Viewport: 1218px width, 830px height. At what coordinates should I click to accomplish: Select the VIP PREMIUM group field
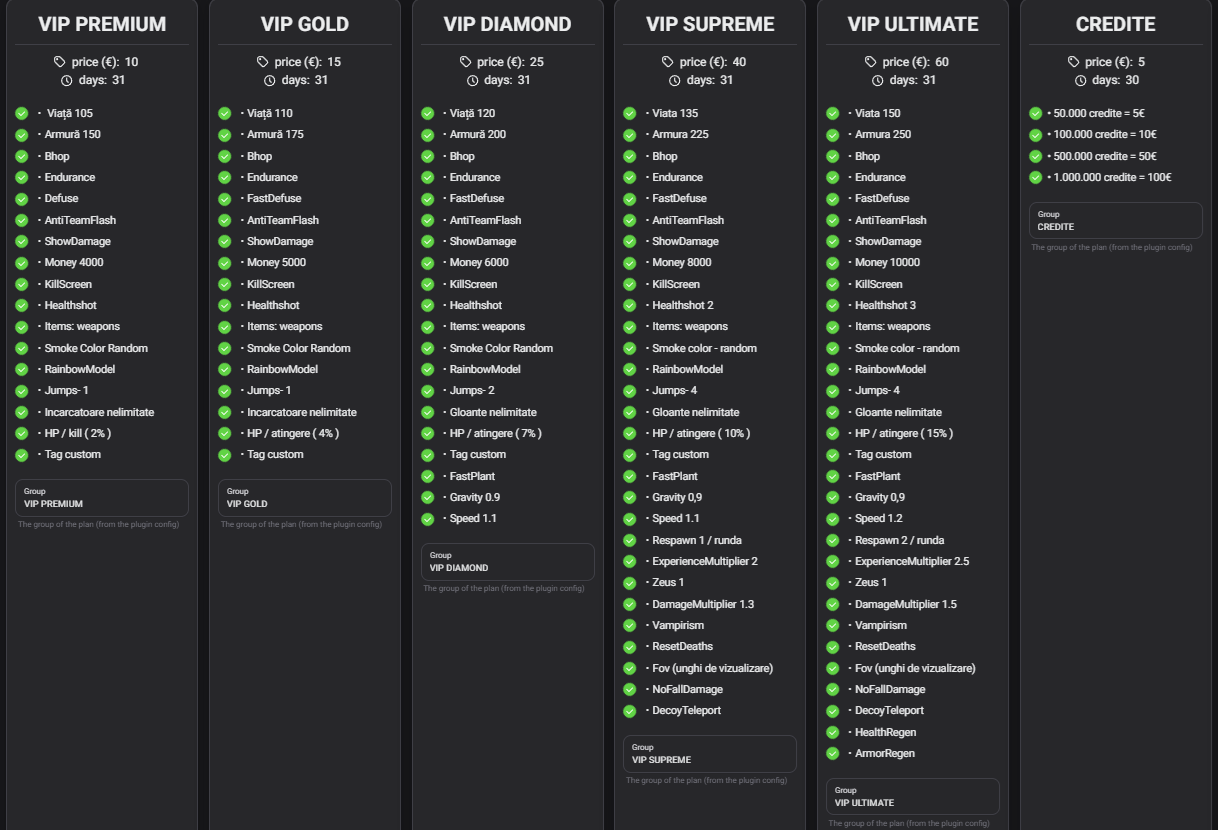(102, 498)
